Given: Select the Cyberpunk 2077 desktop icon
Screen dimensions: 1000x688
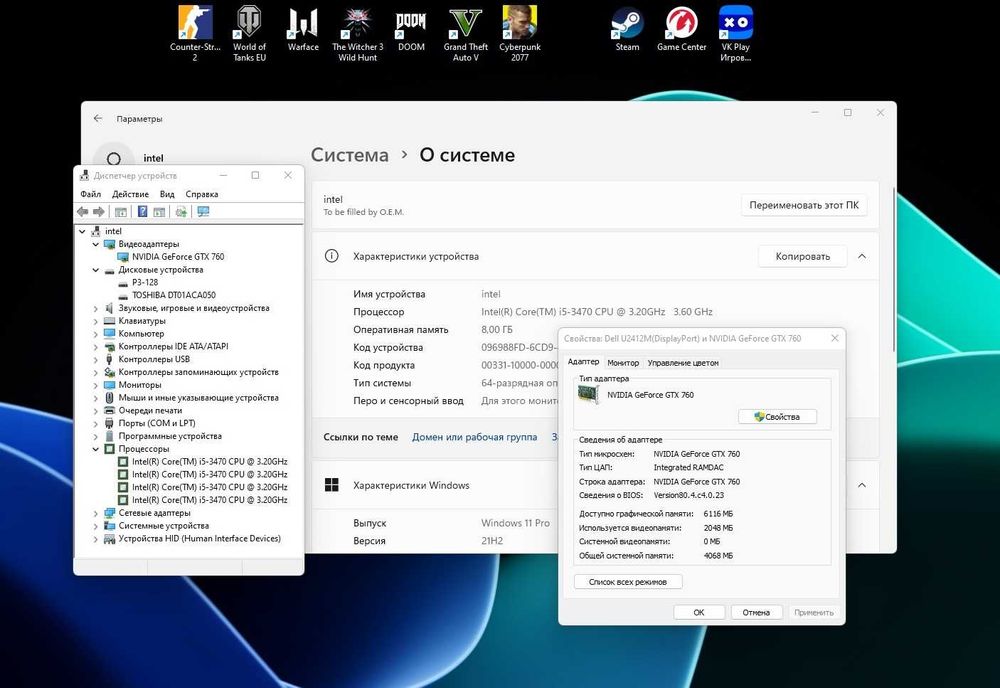Looking at the screenshot, I should coord(520,34).
